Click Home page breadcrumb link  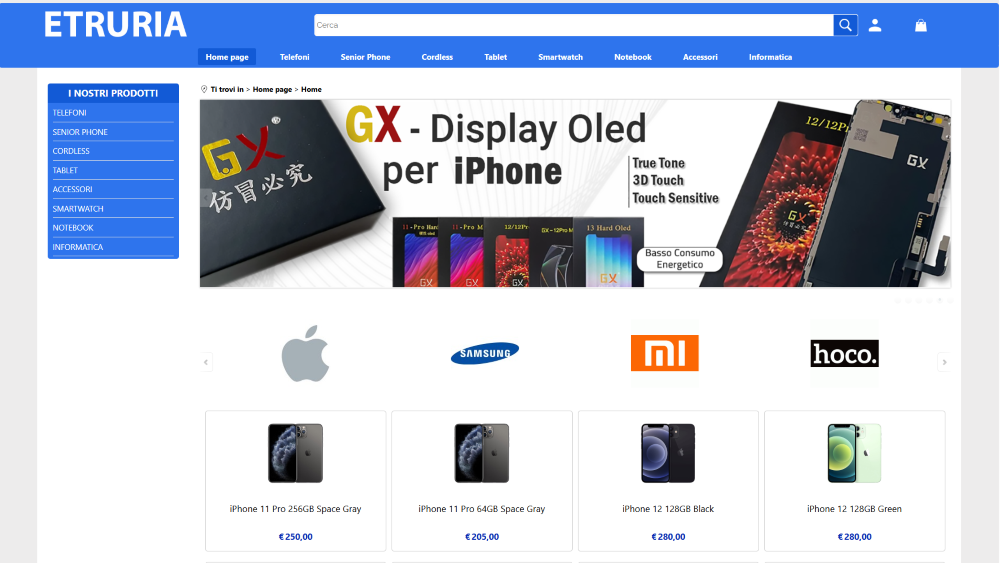click(x=272, y=89)
